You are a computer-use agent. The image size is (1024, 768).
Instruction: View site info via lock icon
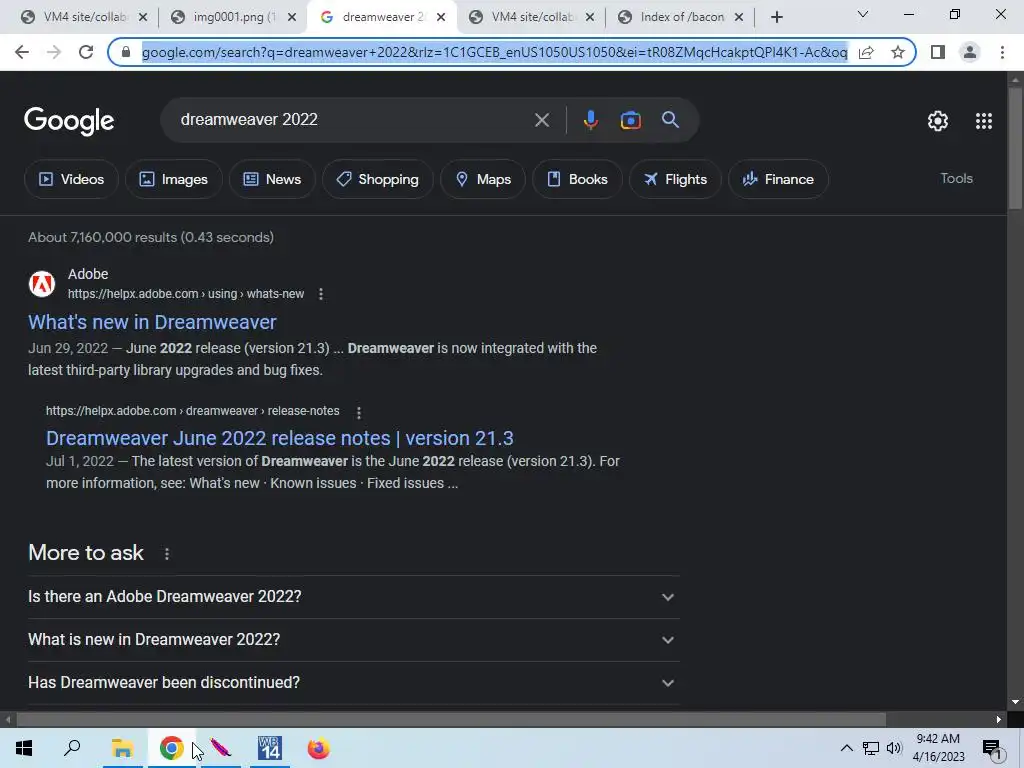(127, 52)
